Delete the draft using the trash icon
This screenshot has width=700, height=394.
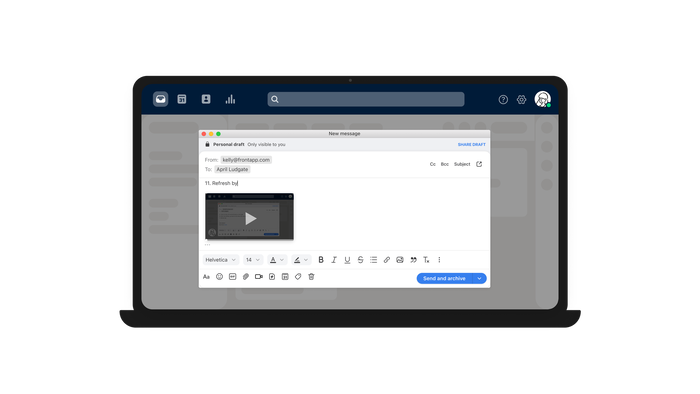(x=311, y=277)
